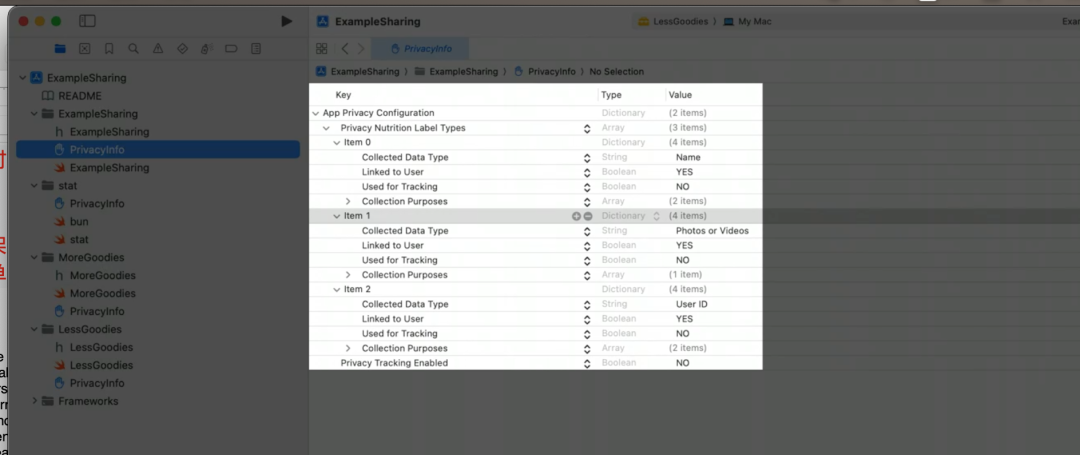Open the Debug navigator icon
The width and height of the screenshot is (1080, 455).
pos(207,49)
